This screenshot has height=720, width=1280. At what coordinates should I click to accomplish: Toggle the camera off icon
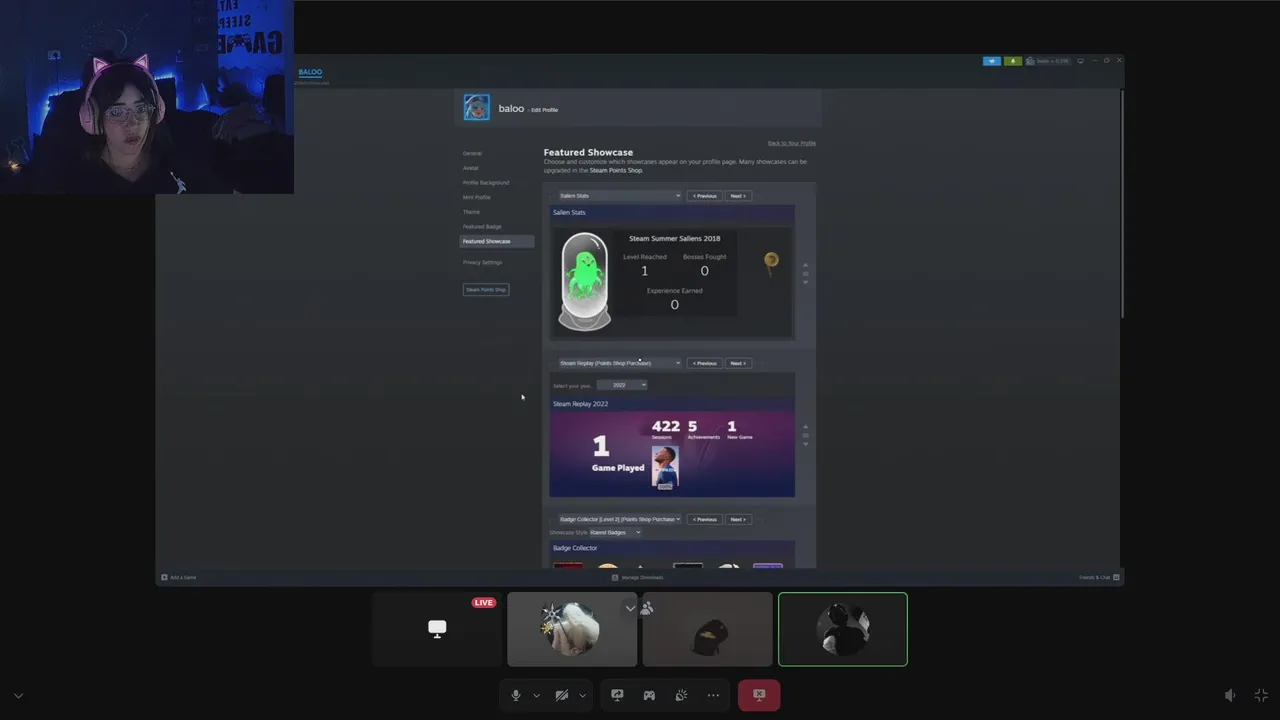coord(562,695)
